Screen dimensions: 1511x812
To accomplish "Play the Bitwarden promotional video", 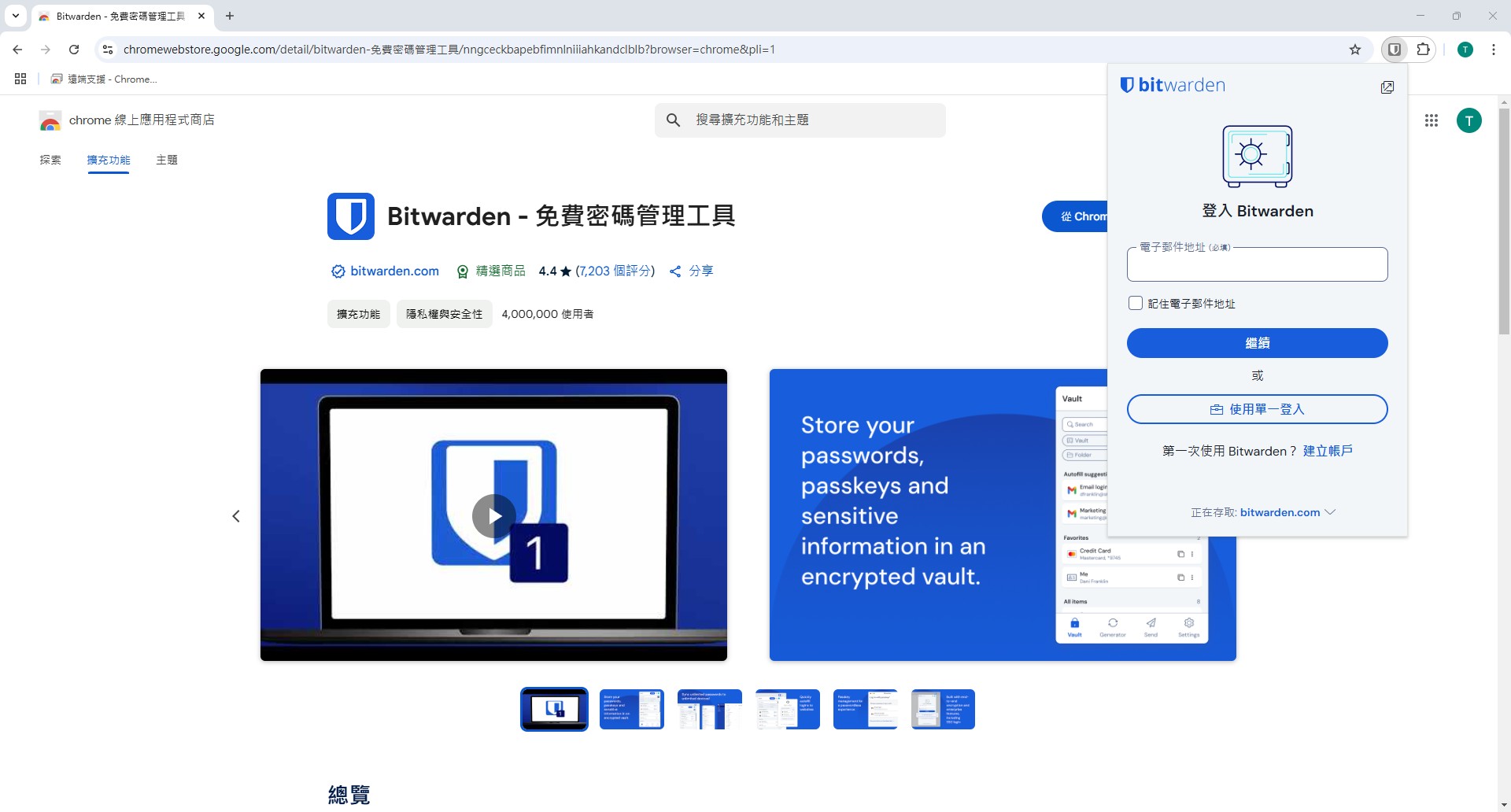I will pyautogui.click(x=493, y=515).
